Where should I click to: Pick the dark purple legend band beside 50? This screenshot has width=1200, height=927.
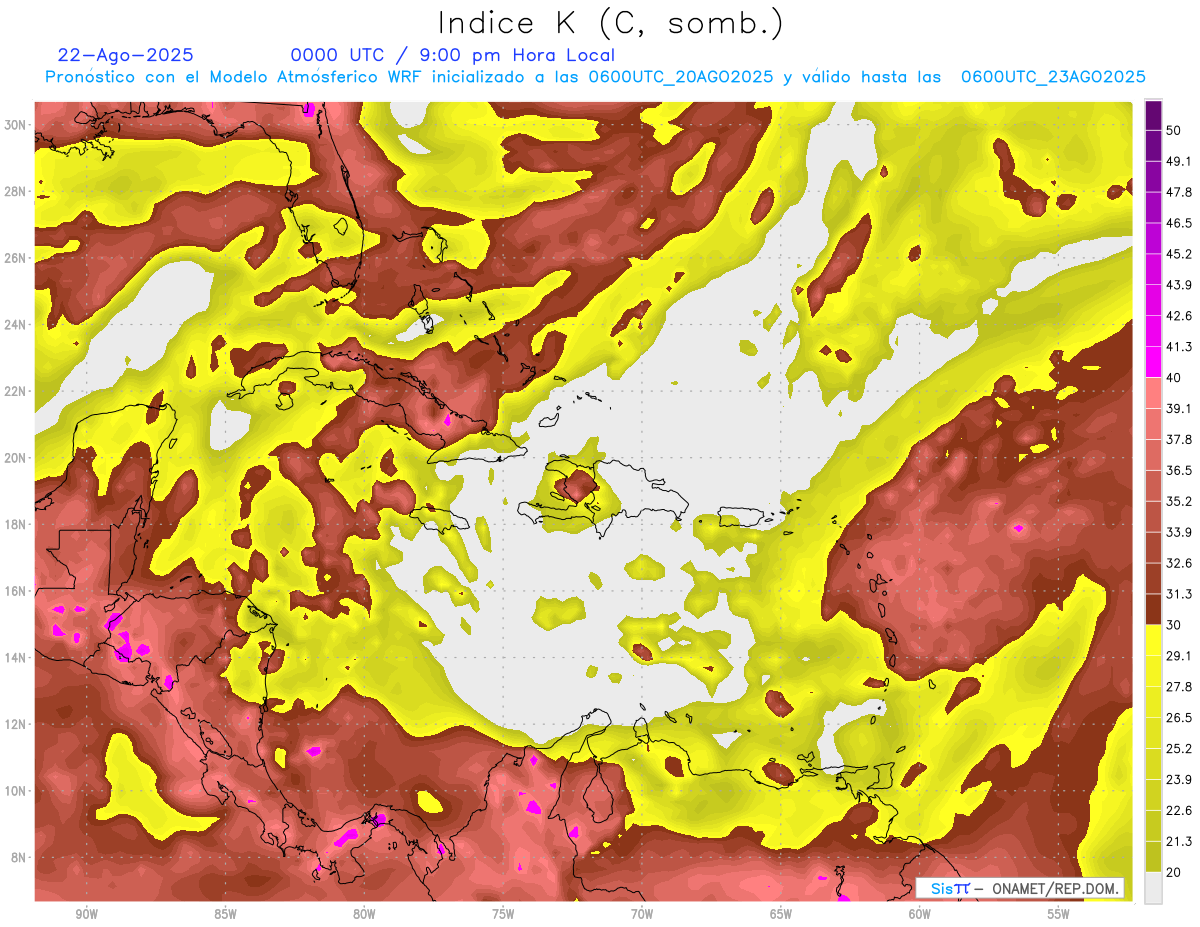coord(1153,116)
